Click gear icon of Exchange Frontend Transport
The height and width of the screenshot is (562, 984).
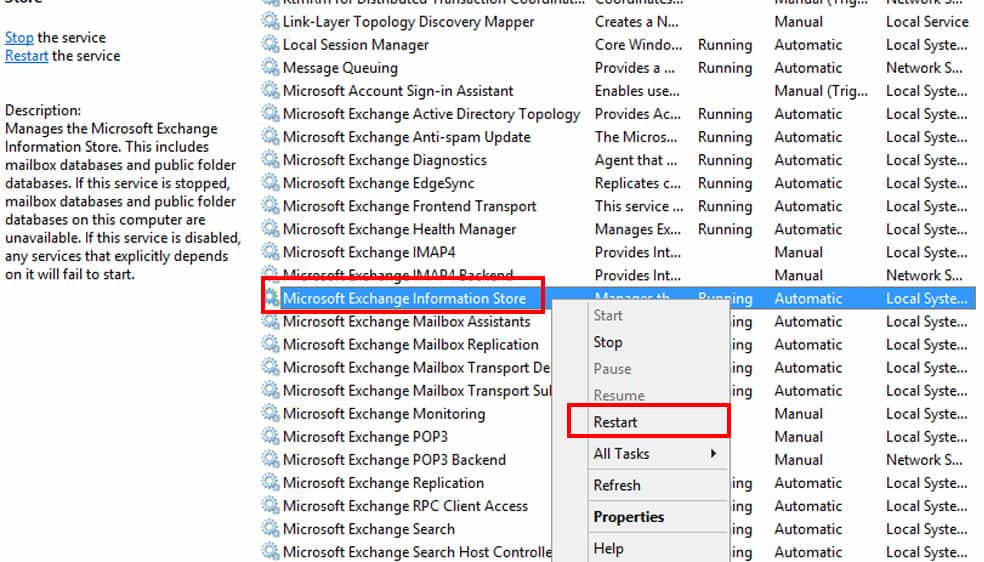point(270,206)
